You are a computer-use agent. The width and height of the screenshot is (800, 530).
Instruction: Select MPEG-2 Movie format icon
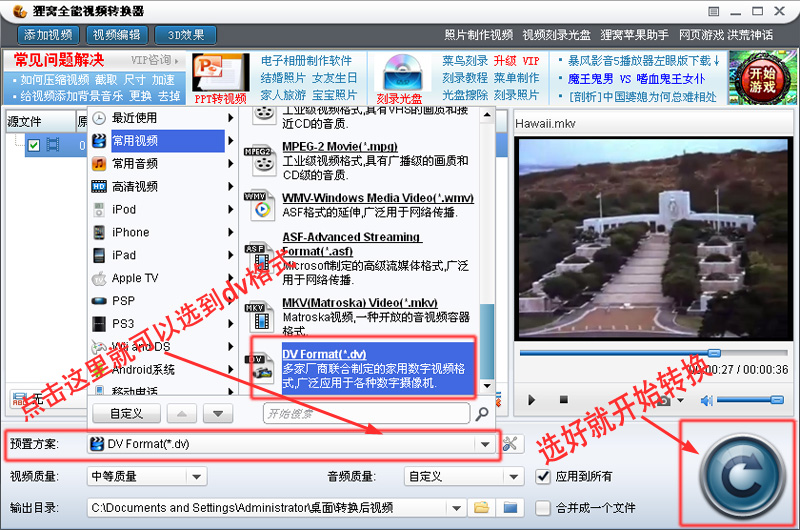click(262, 160)
